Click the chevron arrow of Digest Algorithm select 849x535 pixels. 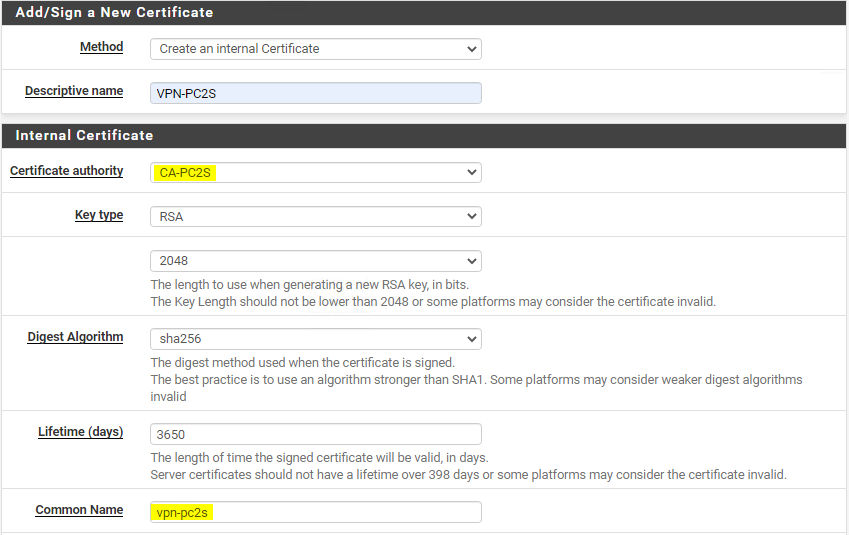472,339
